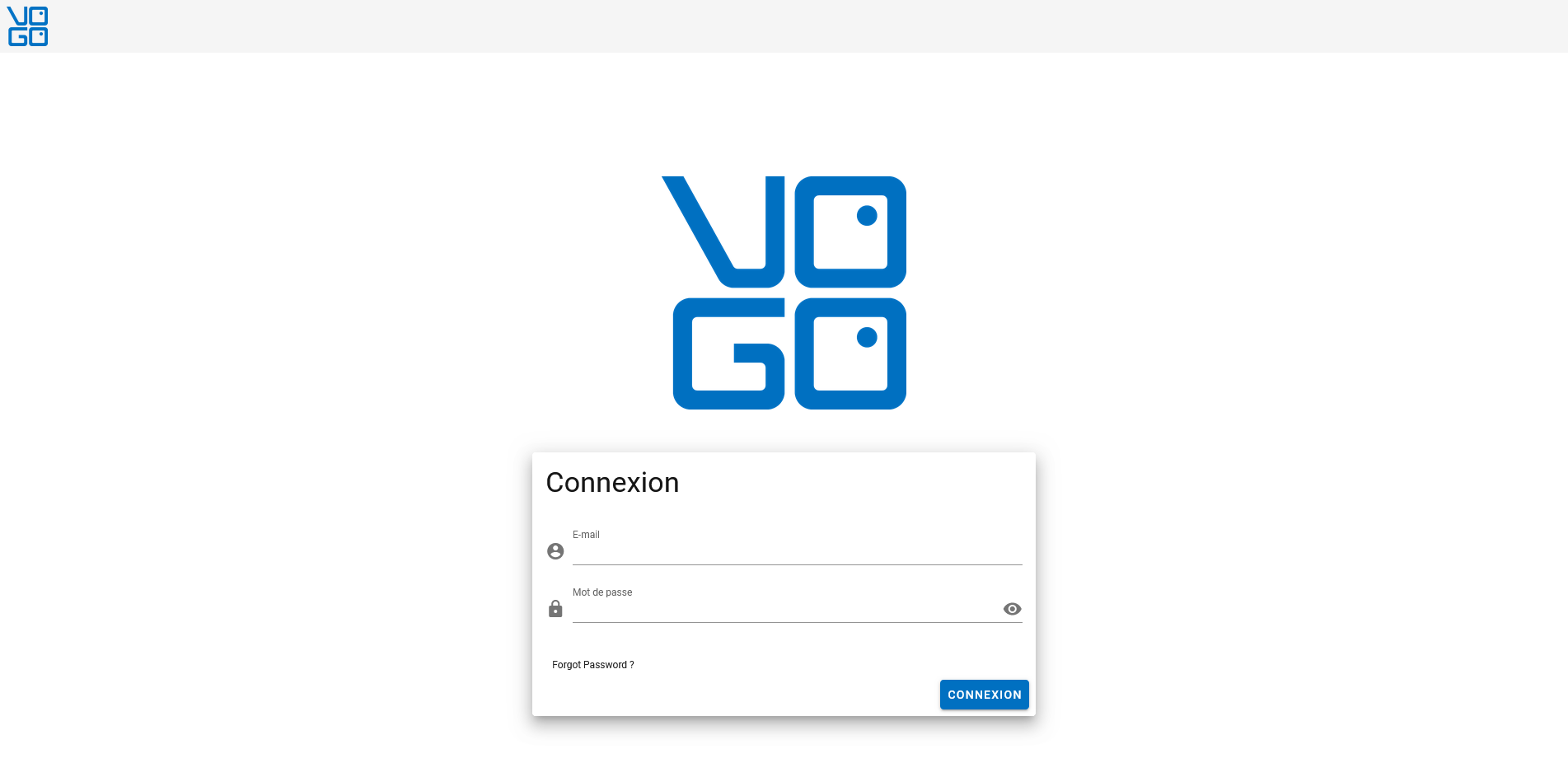1568x763 pixels.
Task: Toggle password visibility with the eye icon
Action: click(x=1012, y=609)
